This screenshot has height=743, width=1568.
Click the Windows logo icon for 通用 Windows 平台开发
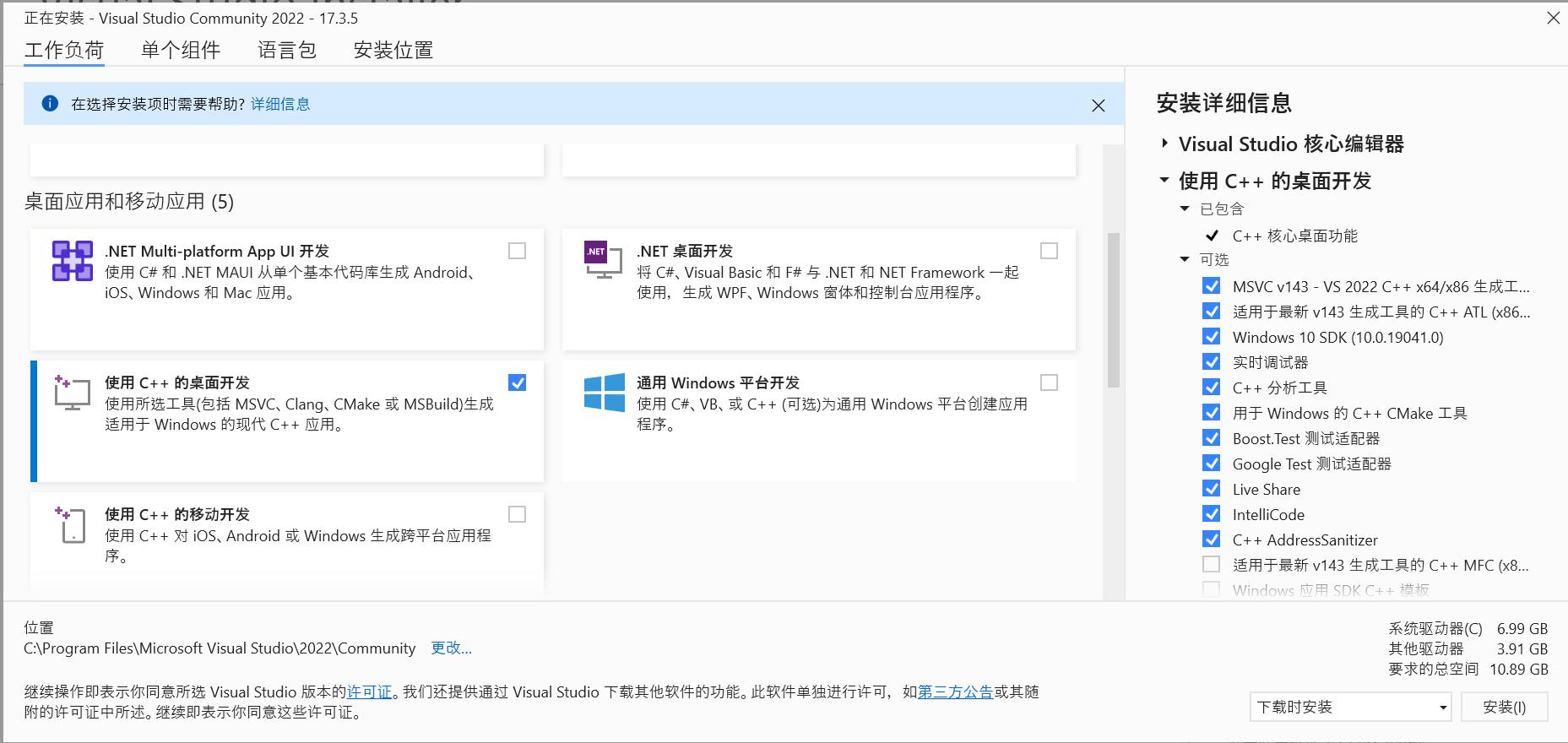tap(605, 393)
